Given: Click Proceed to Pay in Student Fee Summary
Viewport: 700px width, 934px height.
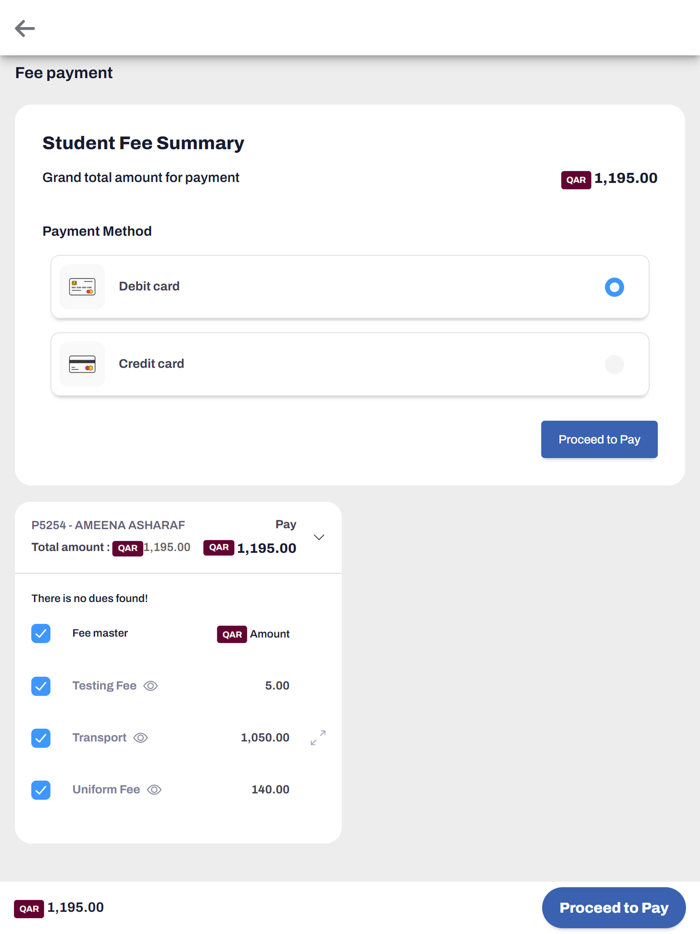Looking at the screenshot, I should pos(599,439).
